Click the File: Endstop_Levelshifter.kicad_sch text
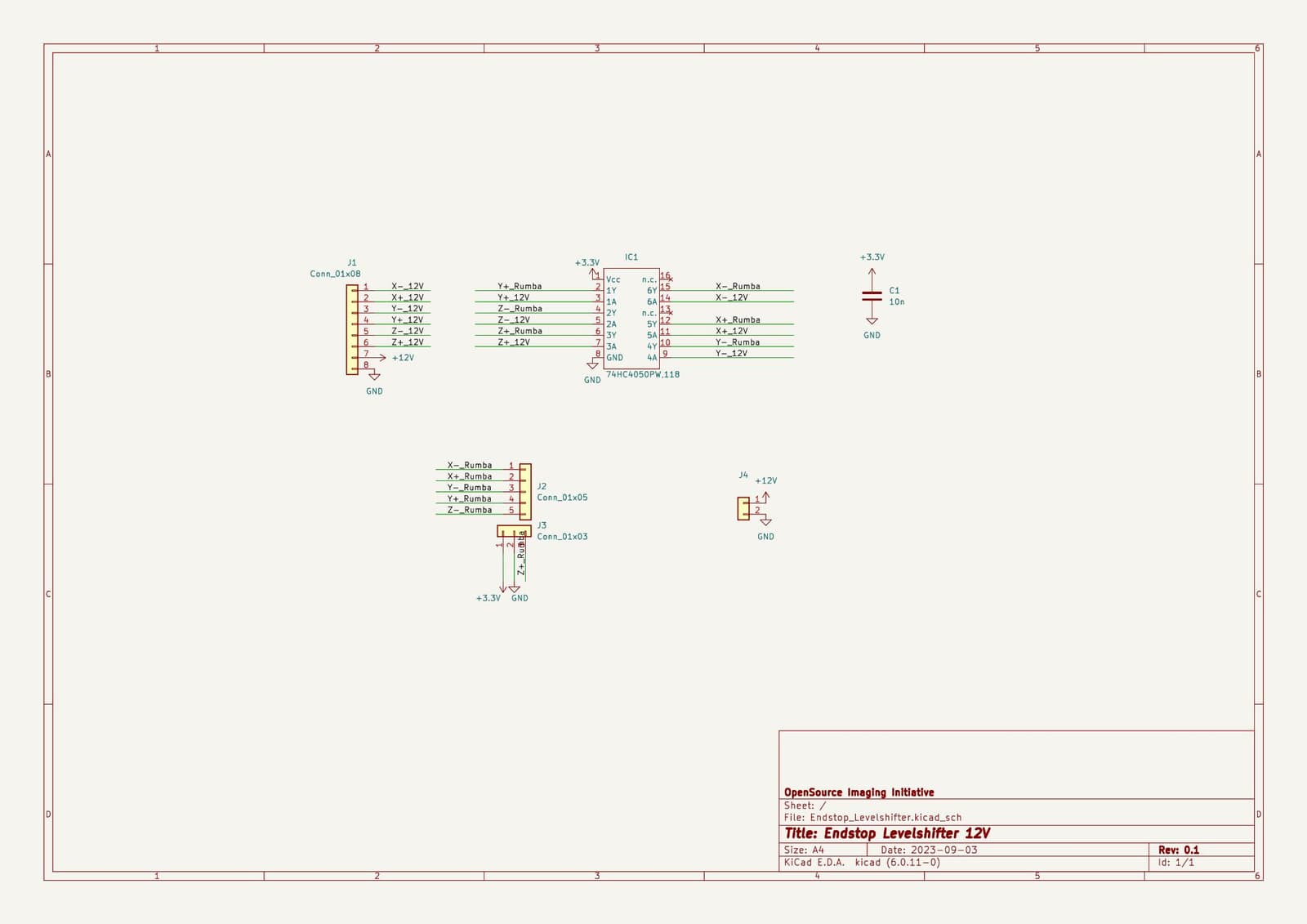Image resolution: width=1307 pixels, height=924 pixels. click(x=872, y=817)
